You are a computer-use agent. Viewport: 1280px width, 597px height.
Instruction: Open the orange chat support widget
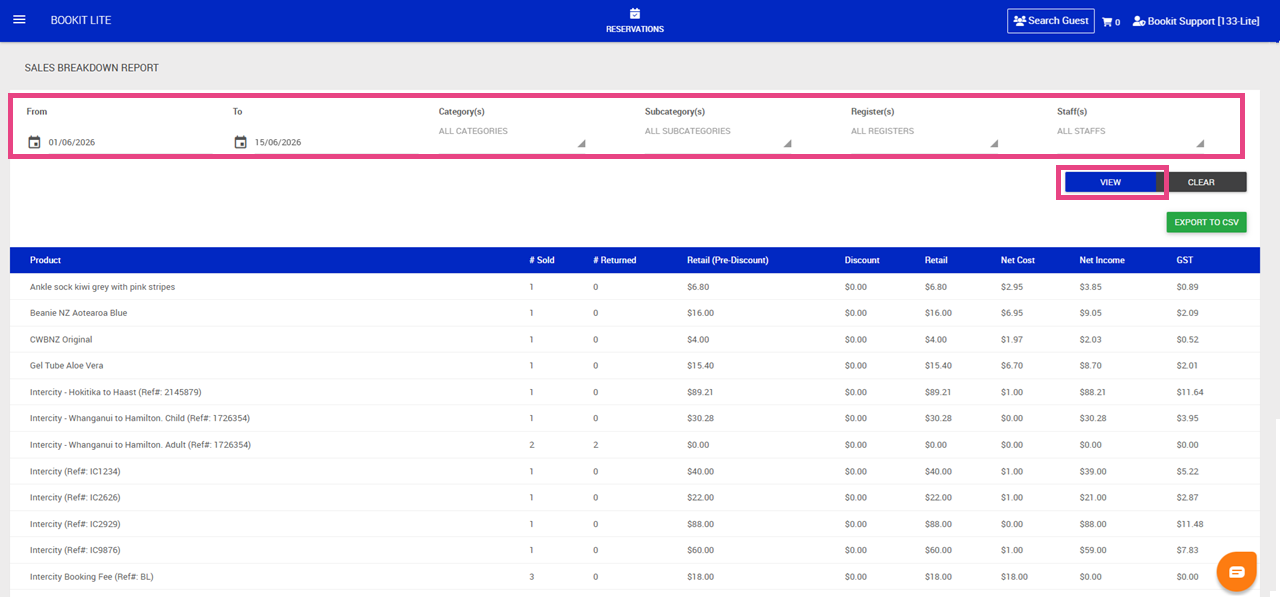pos(1236,571)
